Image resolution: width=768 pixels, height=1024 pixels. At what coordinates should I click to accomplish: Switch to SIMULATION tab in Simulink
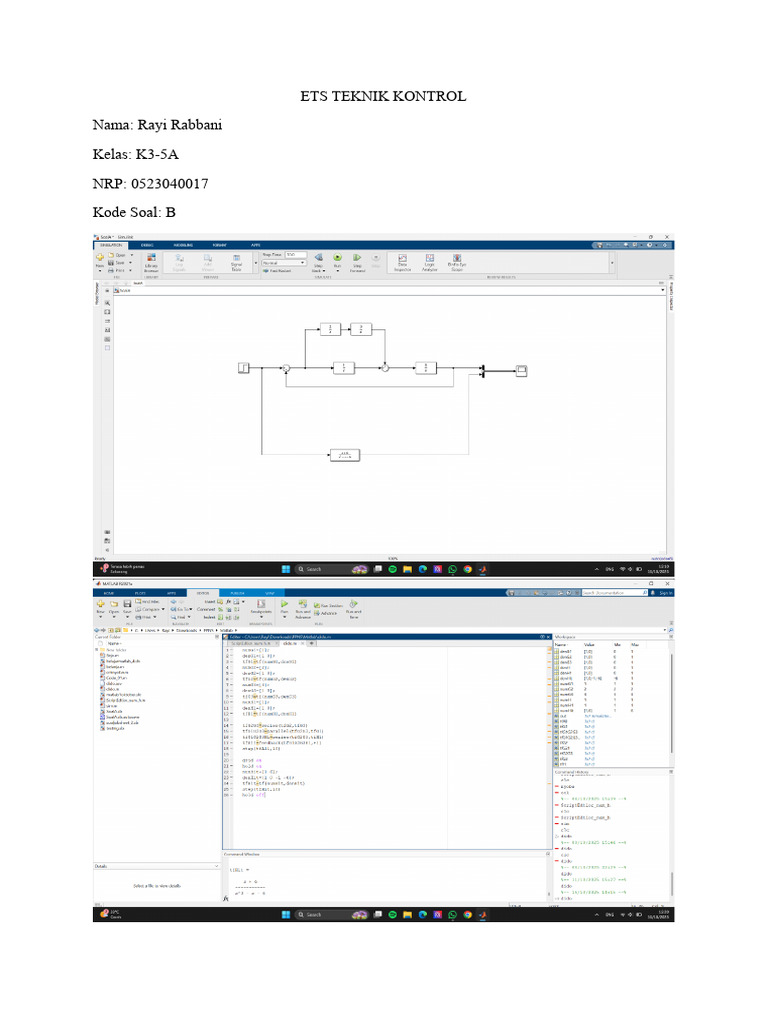[111, 245]
